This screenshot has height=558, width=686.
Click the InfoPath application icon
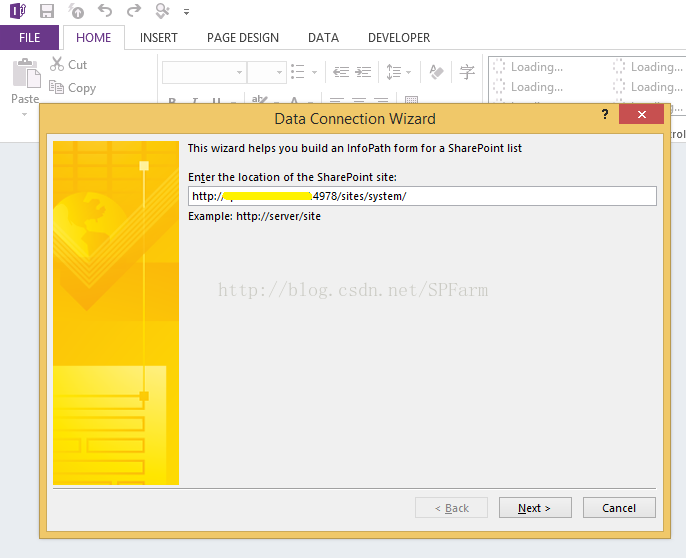point(18,11)
